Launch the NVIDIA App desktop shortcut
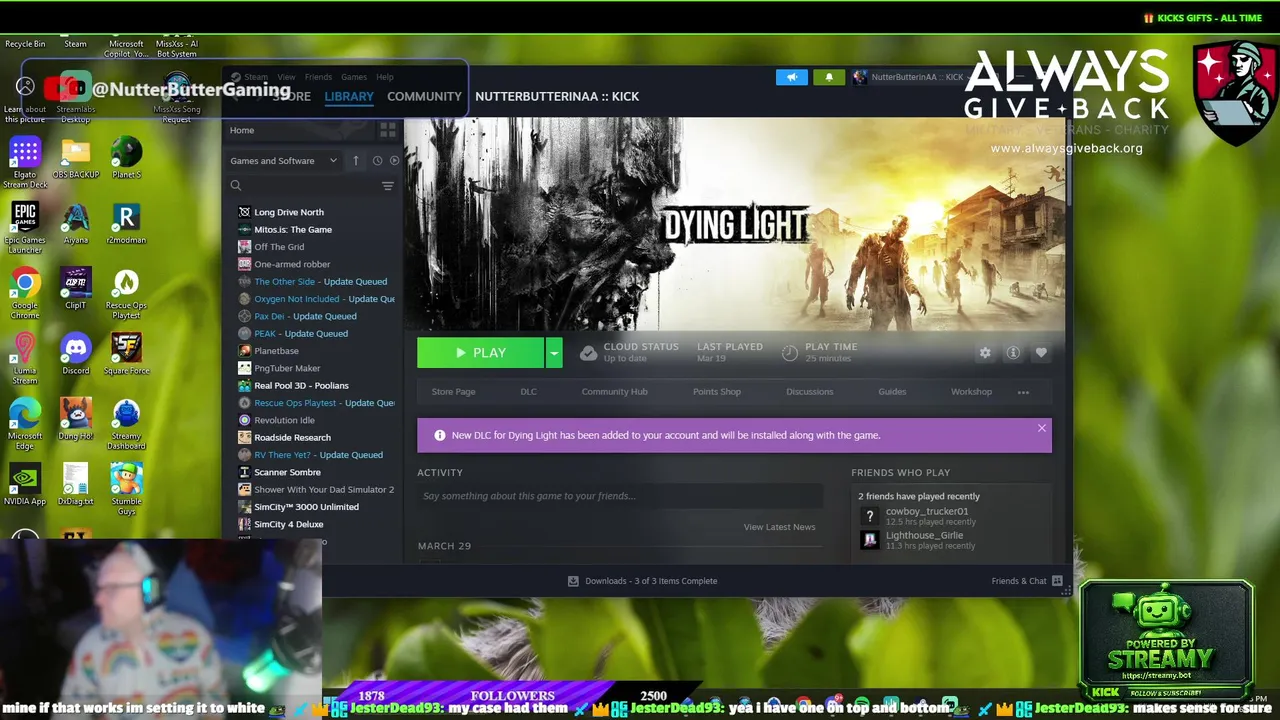Image resolution: width=1280 pixels, height=720 pixels. pyautogui.click(x=25, y=484)
